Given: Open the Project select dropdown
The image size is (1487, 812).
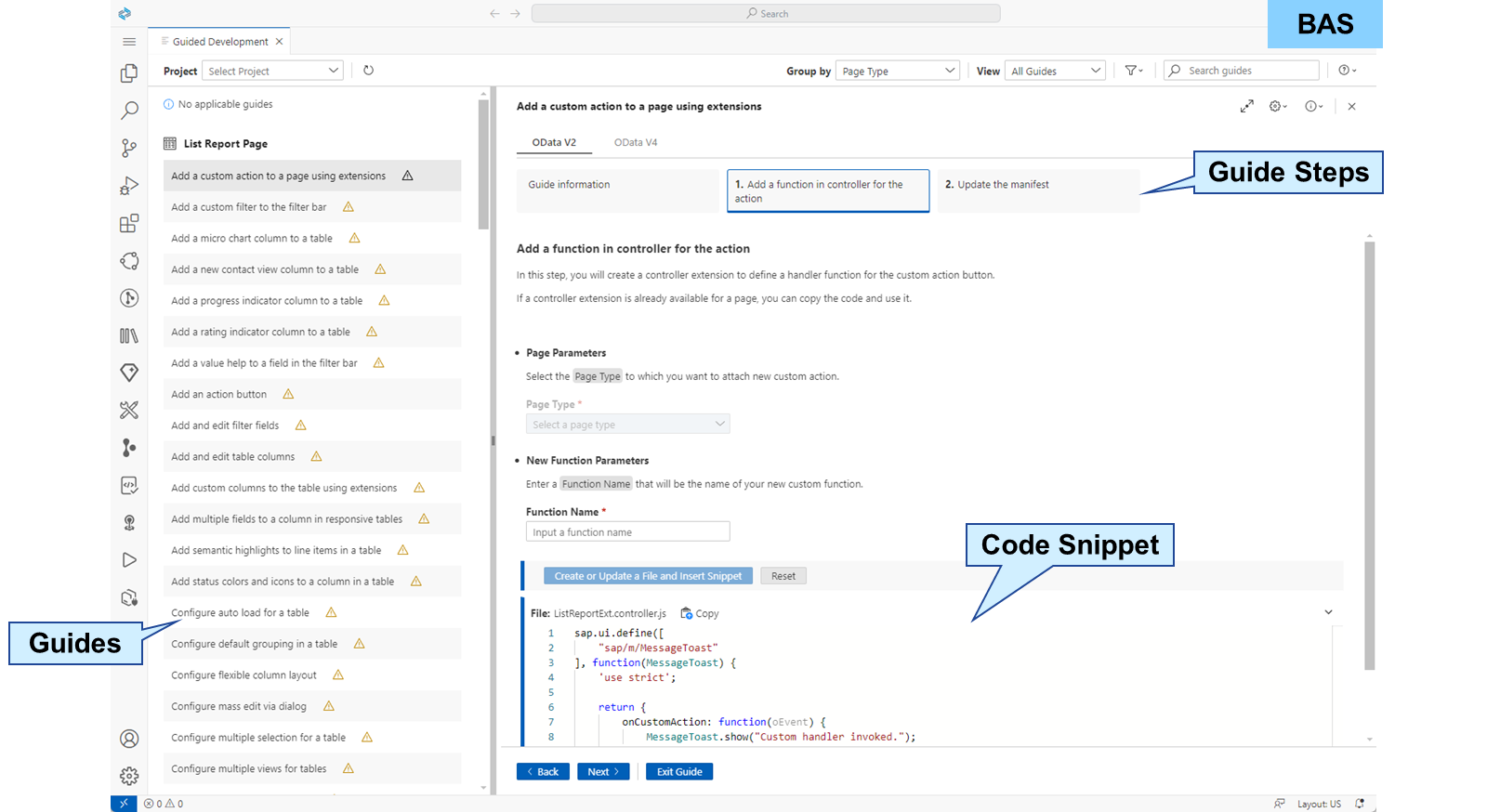Looking at the screenshot, I should click(x=272, y=71).
